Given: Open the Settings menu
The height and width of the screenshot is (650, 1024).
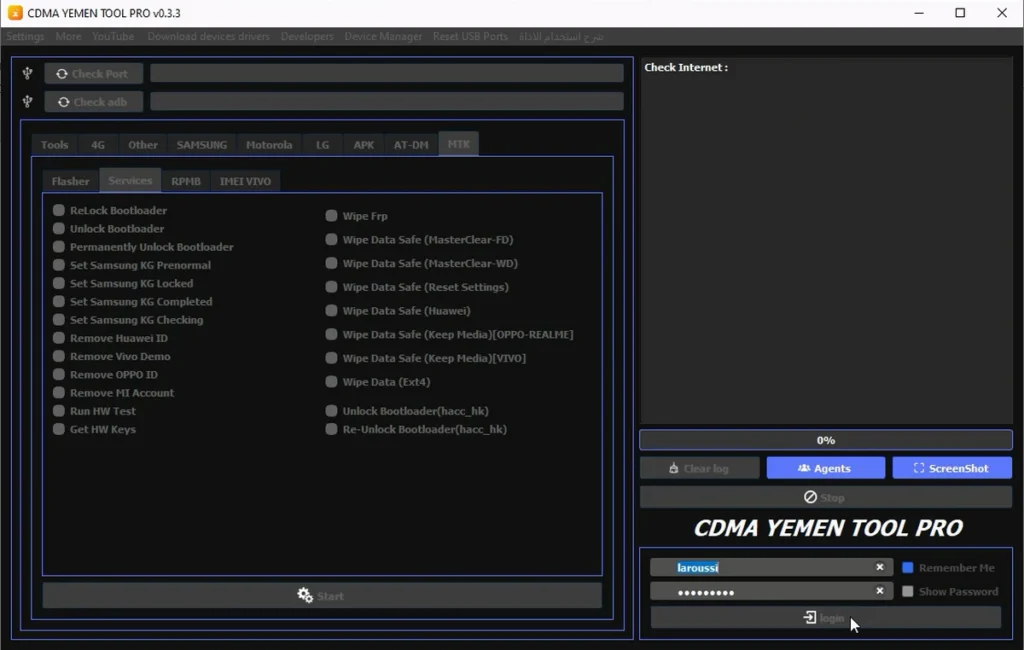Looking at the screenshot, I should pyautogui.click(x=25, y=36).
